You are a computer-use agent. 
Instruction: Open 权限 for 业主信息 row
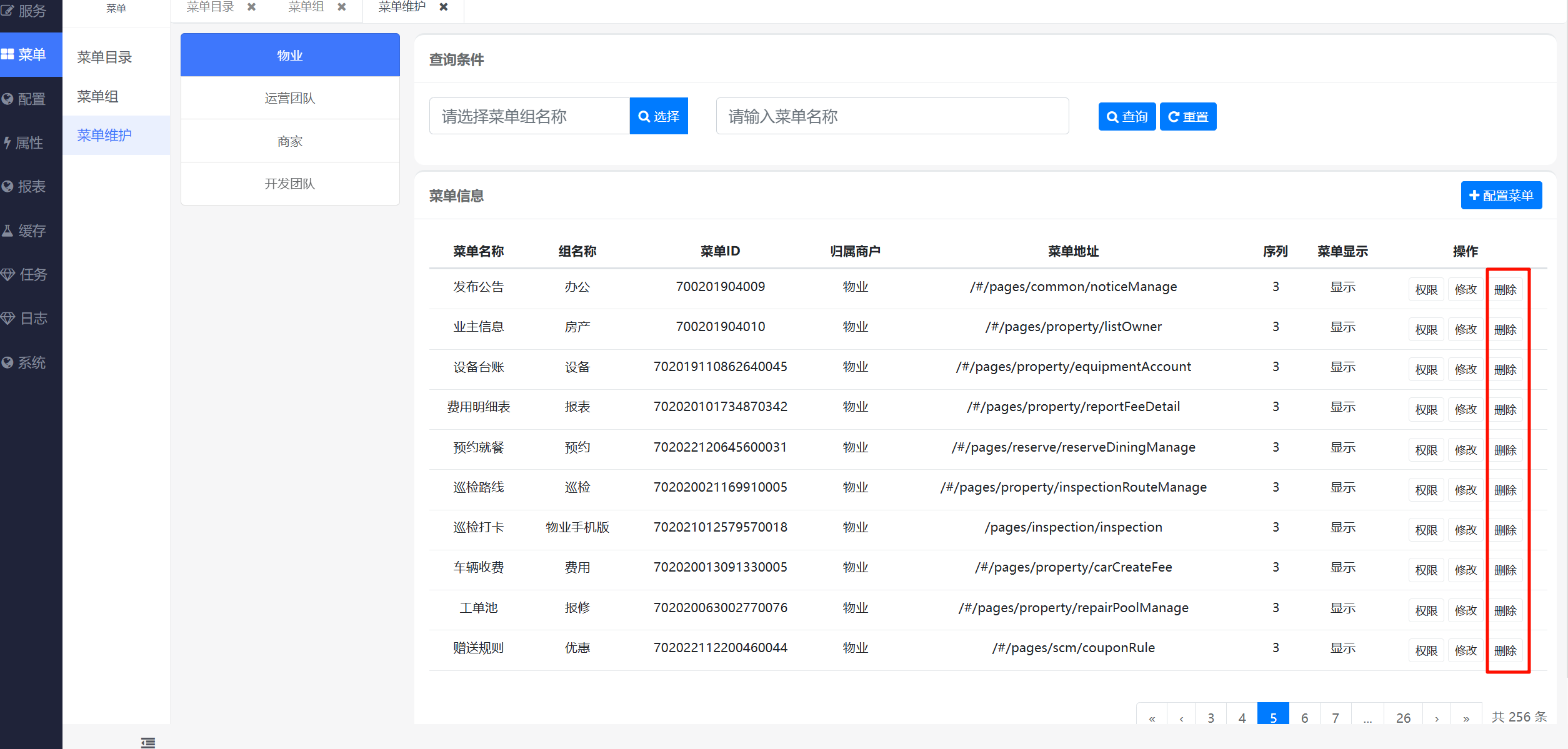point(1426,329)
